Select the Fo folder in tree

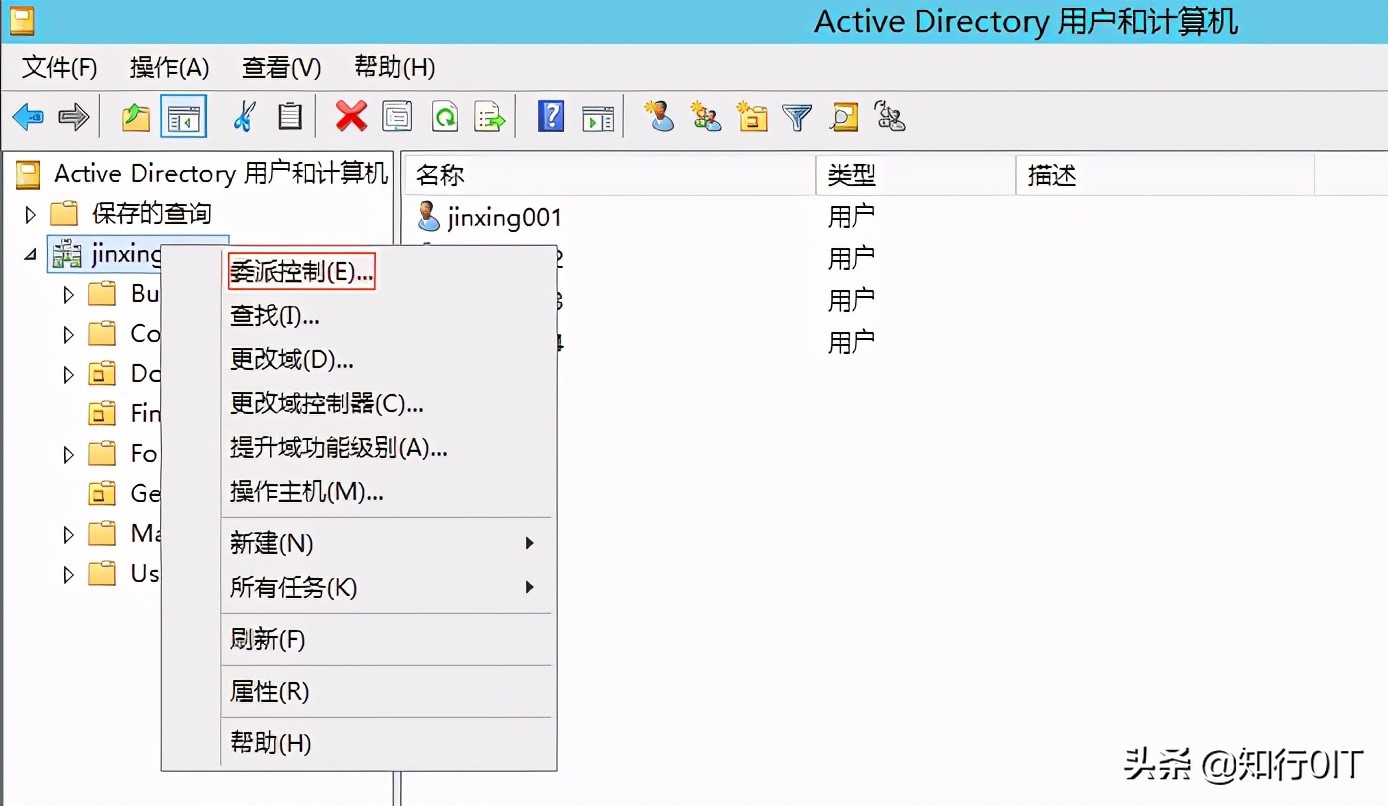(x=145, y=453)
